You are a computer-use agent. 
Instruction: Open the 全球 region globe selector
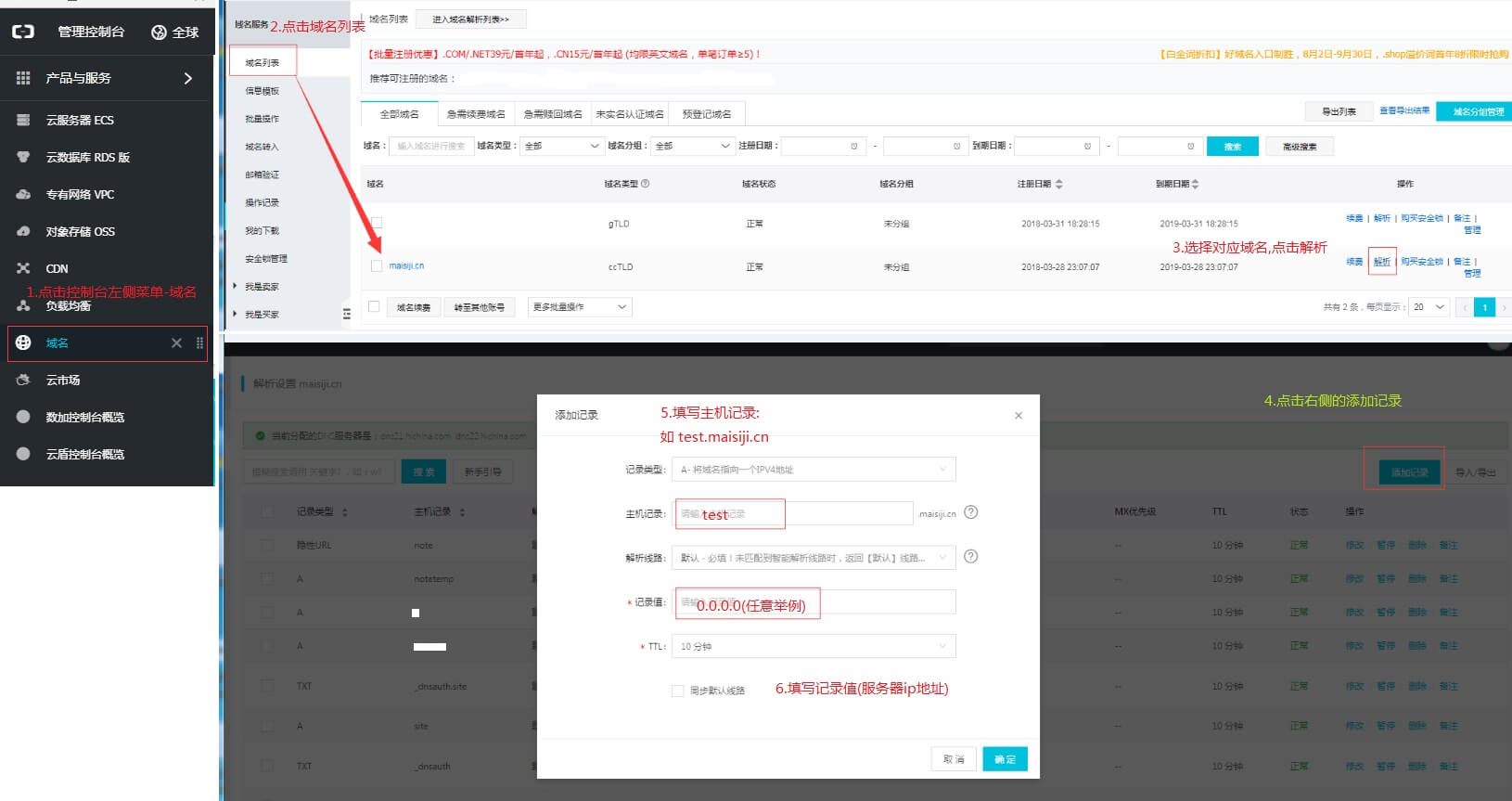175,32
